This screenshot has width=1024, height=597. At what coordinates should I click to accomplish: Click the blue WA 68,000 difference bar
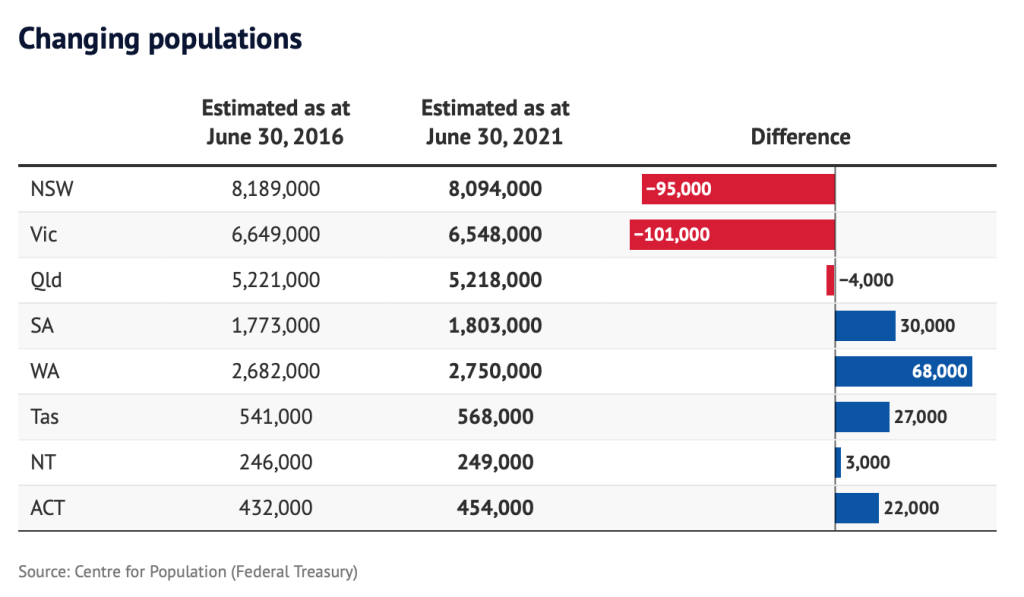pyautogui.click(x=903, y=372)
